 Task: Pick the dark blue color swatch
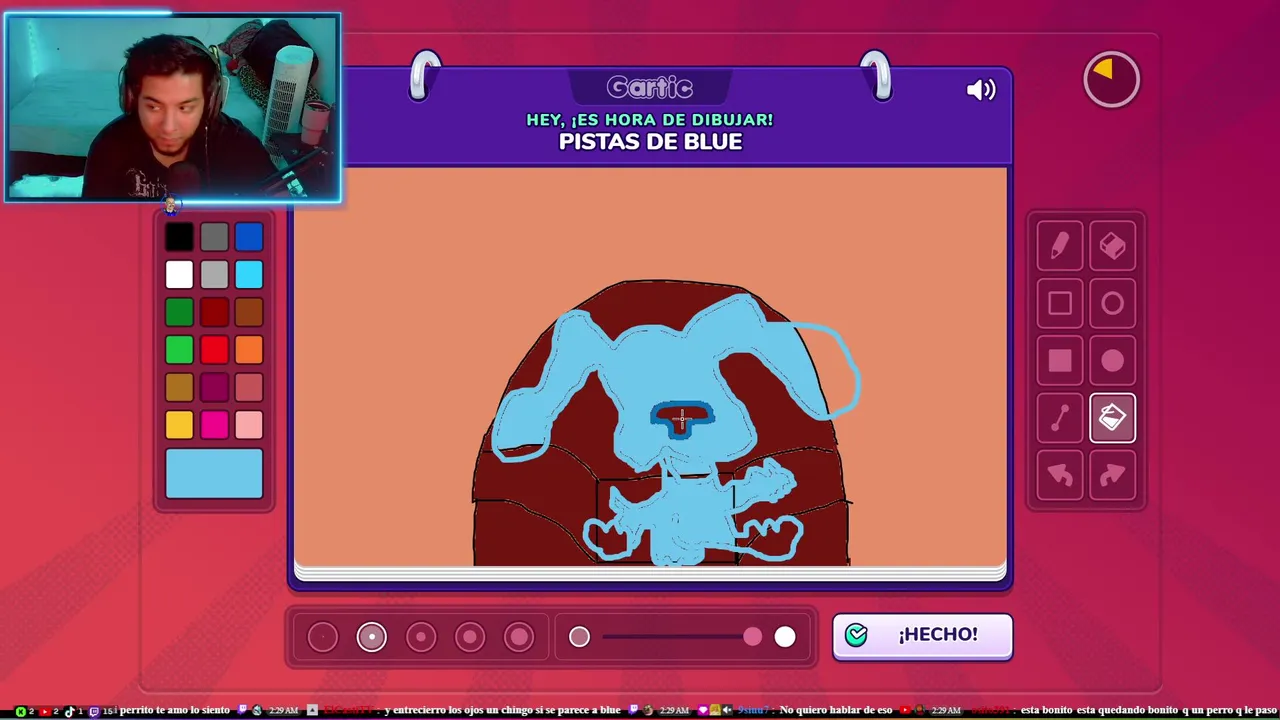pos(249,237)
